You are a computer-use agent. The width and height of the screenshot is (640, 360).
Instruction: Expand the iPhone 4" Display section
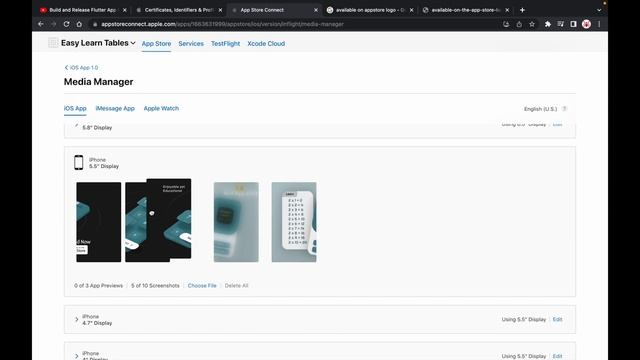tap(76, 356)
